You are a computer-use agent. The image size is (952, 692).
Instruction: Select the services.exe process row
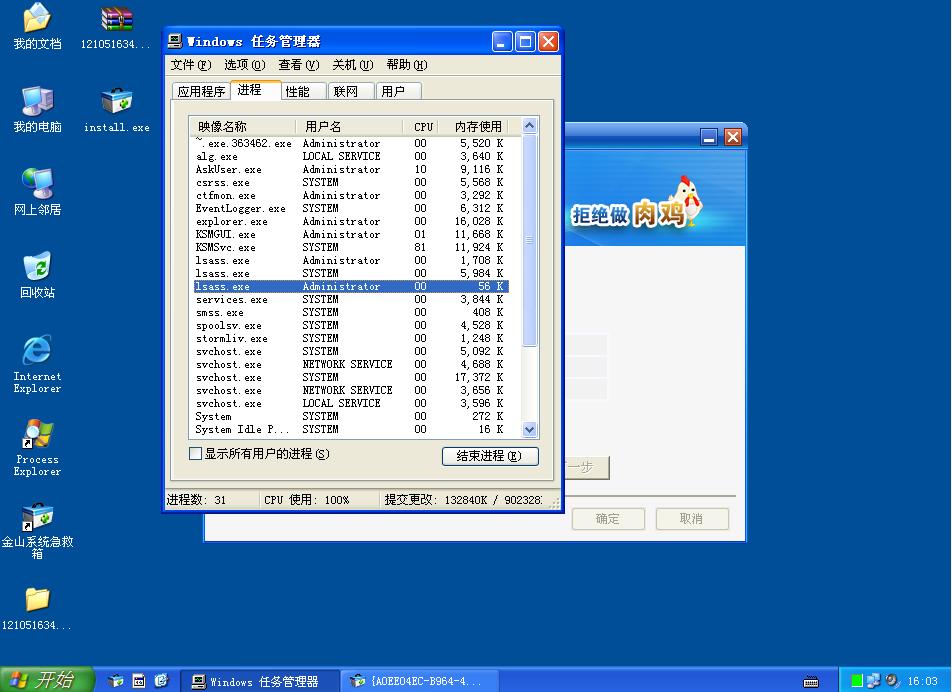[351, 299]
